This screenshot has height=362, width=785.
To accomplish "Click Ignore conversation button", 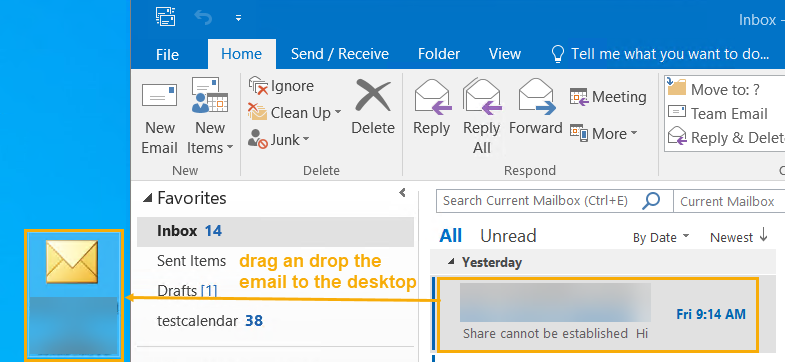I will tap(281, 86).
